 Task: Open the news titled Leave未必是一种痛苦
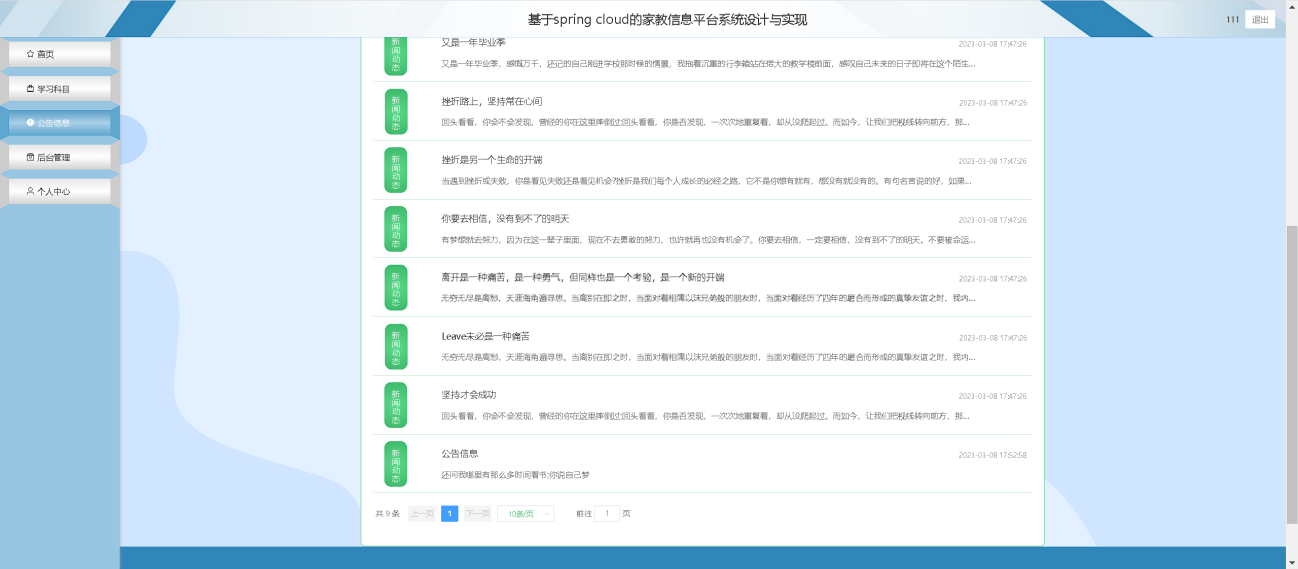[x=485, y=336]
